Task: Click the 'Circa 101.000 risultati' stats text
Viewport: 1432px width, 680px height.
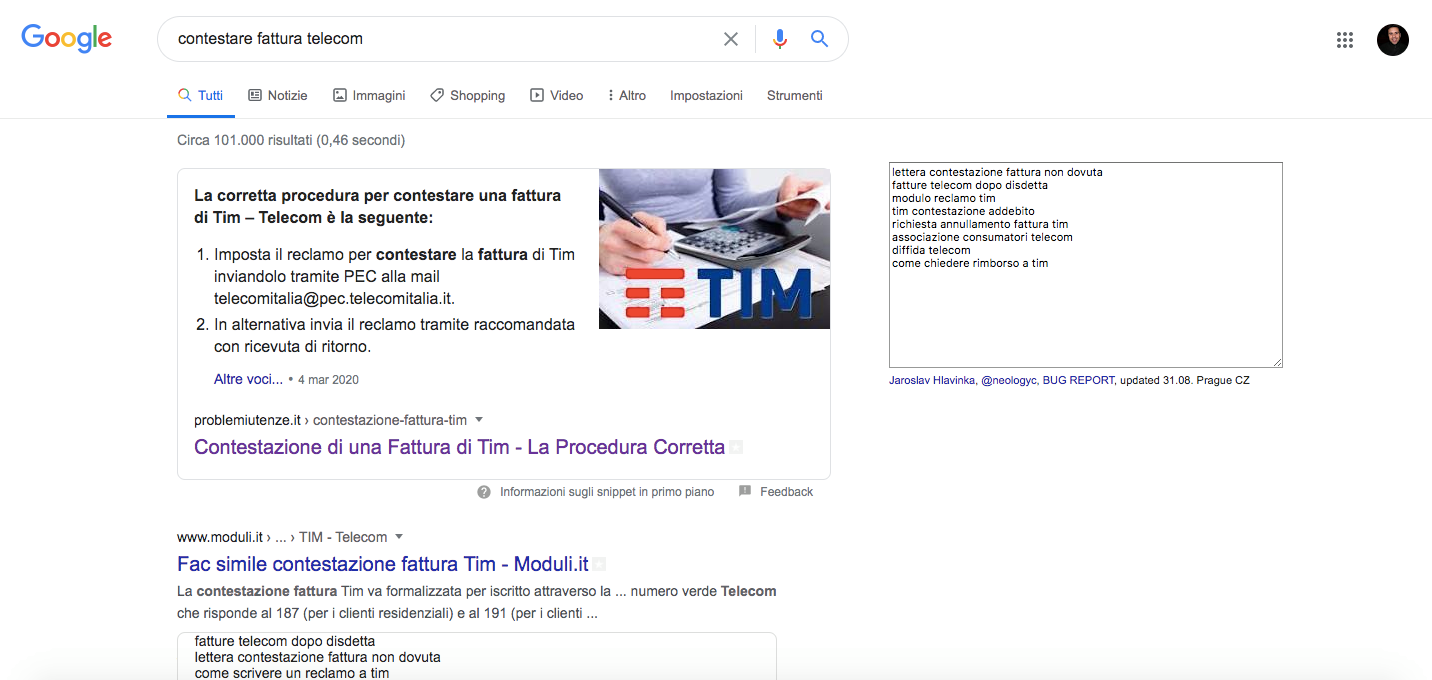Action: 291,141
